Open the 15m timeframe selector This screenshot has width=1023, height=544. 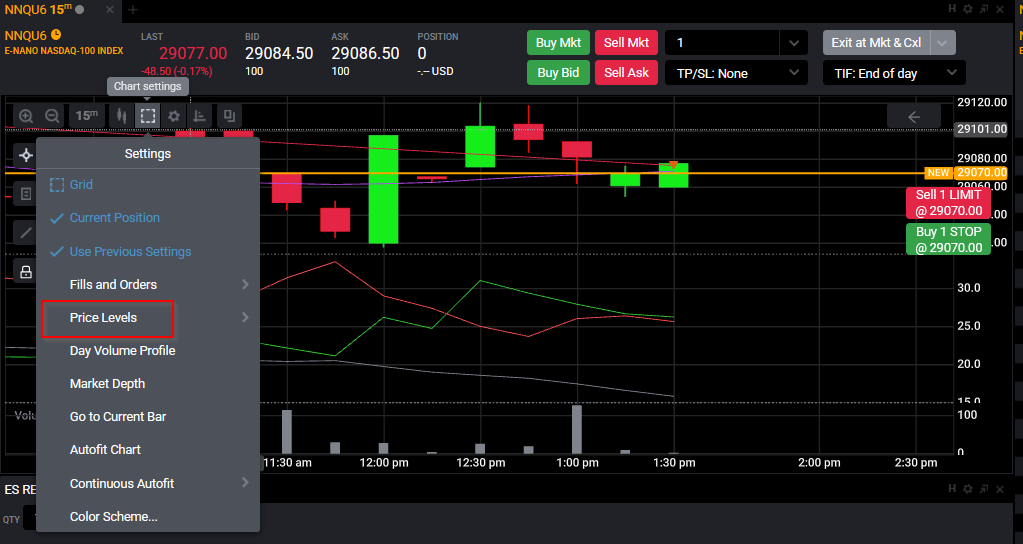(x=87, y=116)
